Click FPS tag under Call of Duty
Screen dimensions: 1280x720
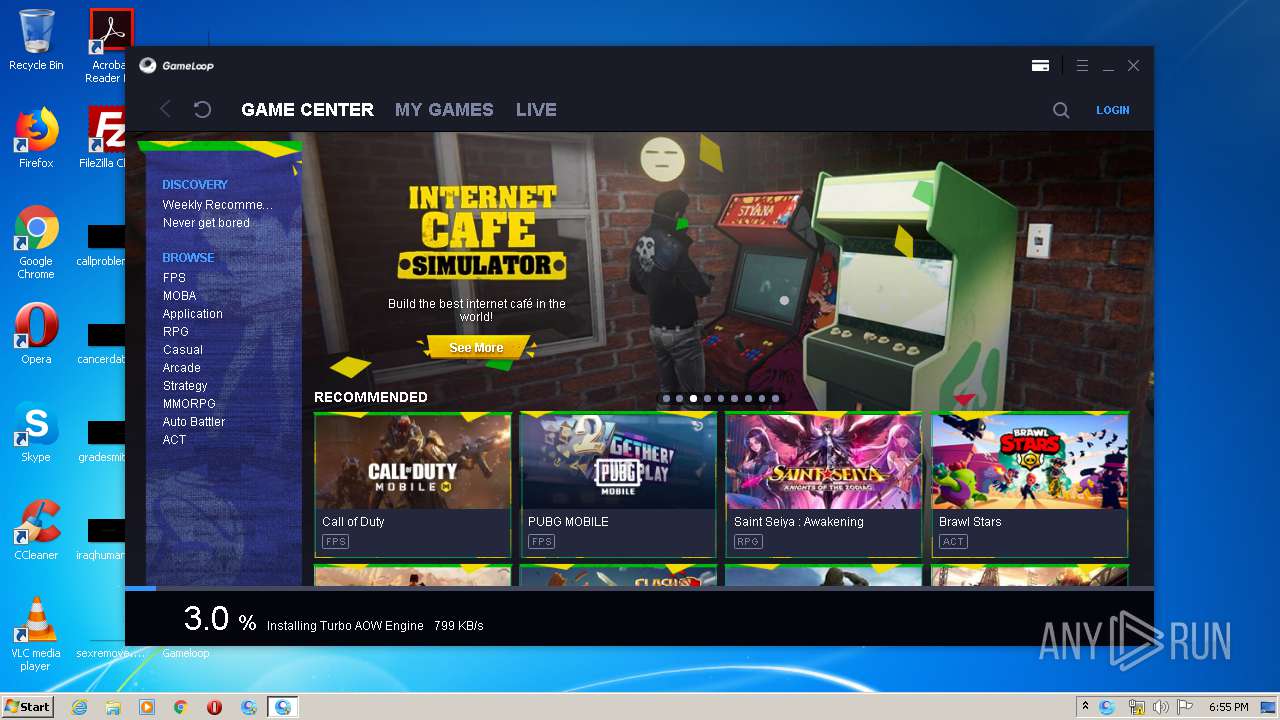(335, 542)
